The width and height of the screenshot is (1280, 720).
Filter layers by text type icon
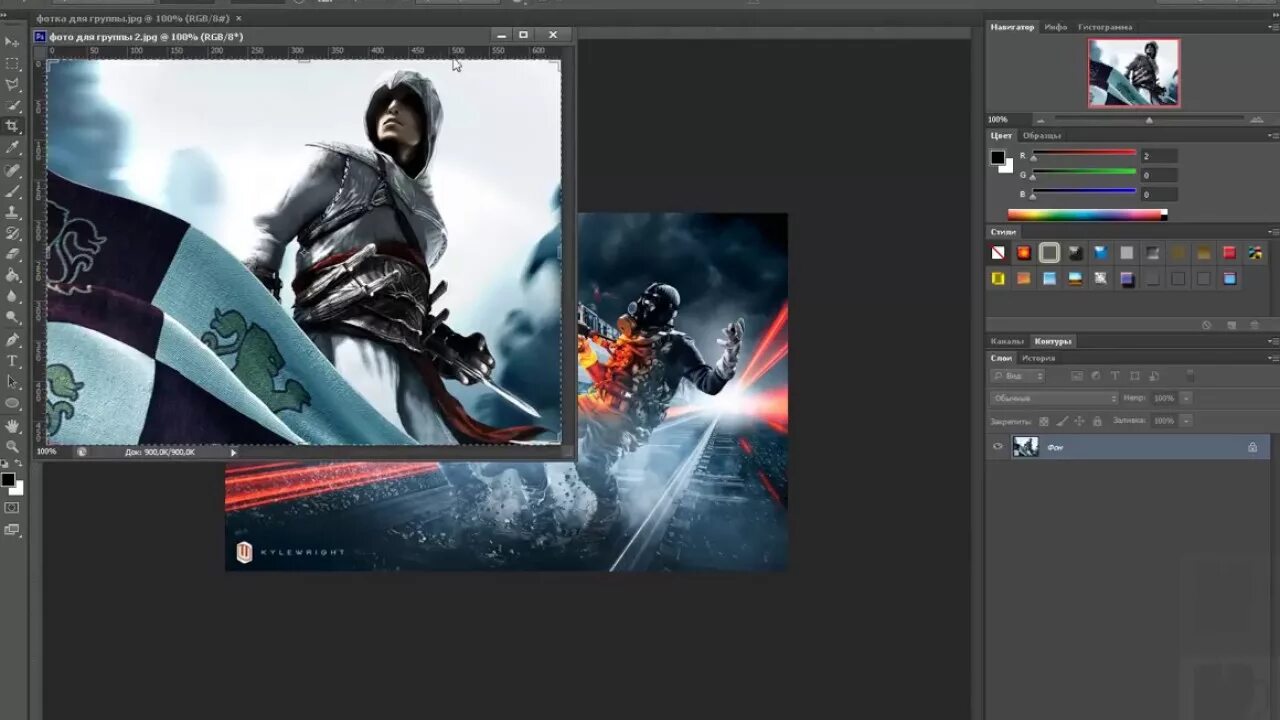1115,376
